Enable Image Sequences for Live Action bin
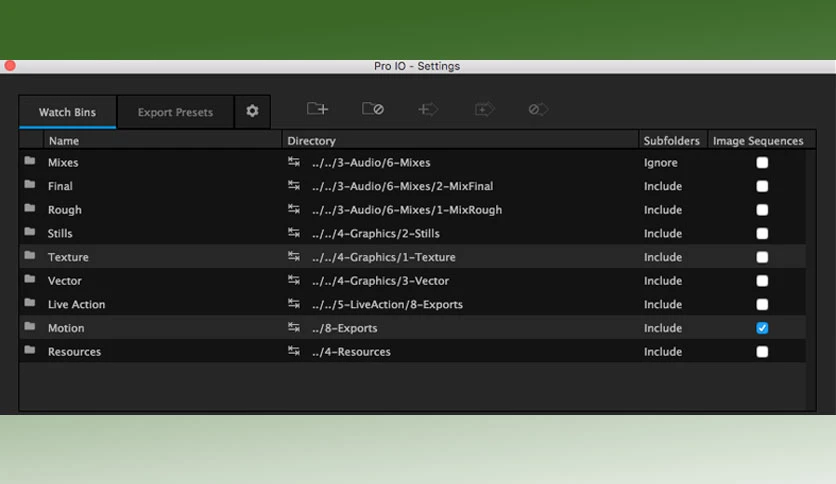The height and width of the screenshot is (484, 836). coord(762,304)
